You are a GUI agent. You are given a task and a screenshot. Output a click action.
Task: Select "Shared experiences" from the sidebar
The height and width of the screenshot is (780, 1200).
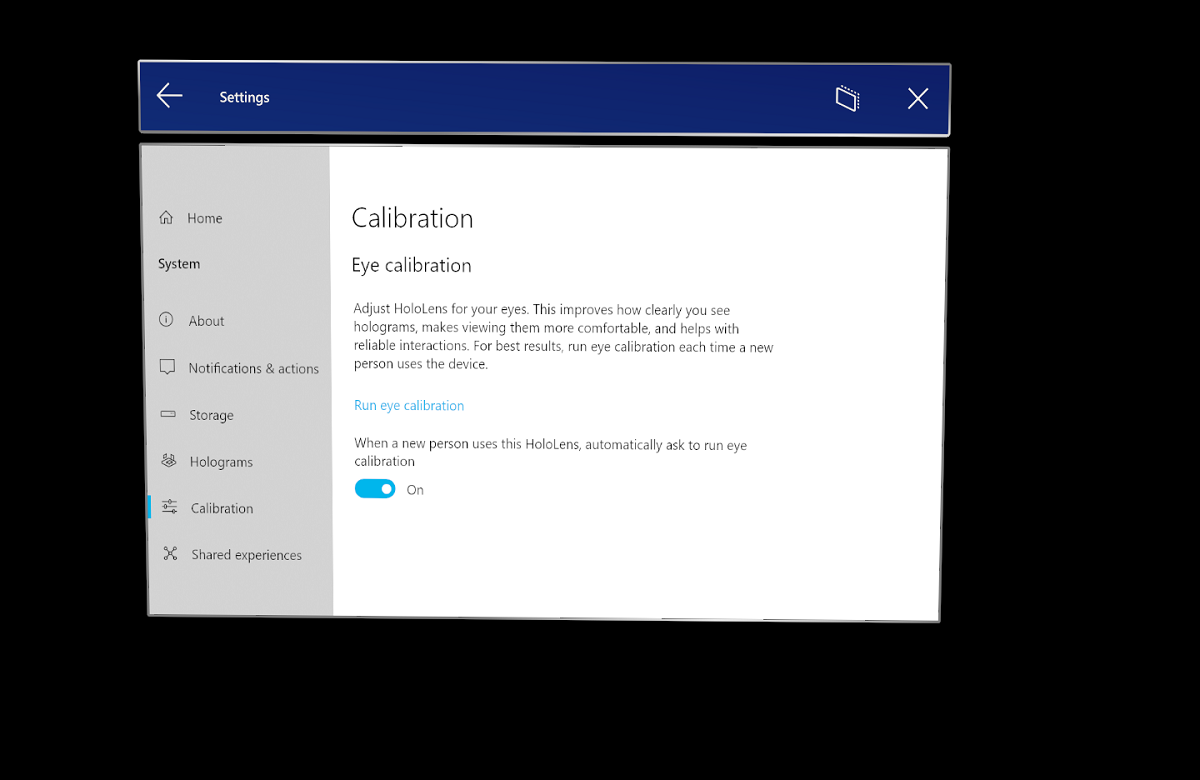[245, 554]
